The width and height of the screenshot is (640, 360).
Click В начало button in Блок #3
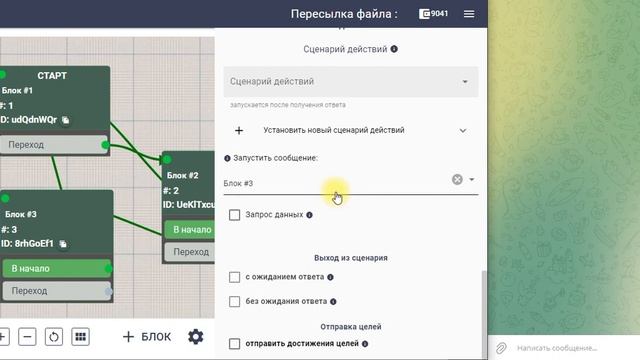(56, 269)
